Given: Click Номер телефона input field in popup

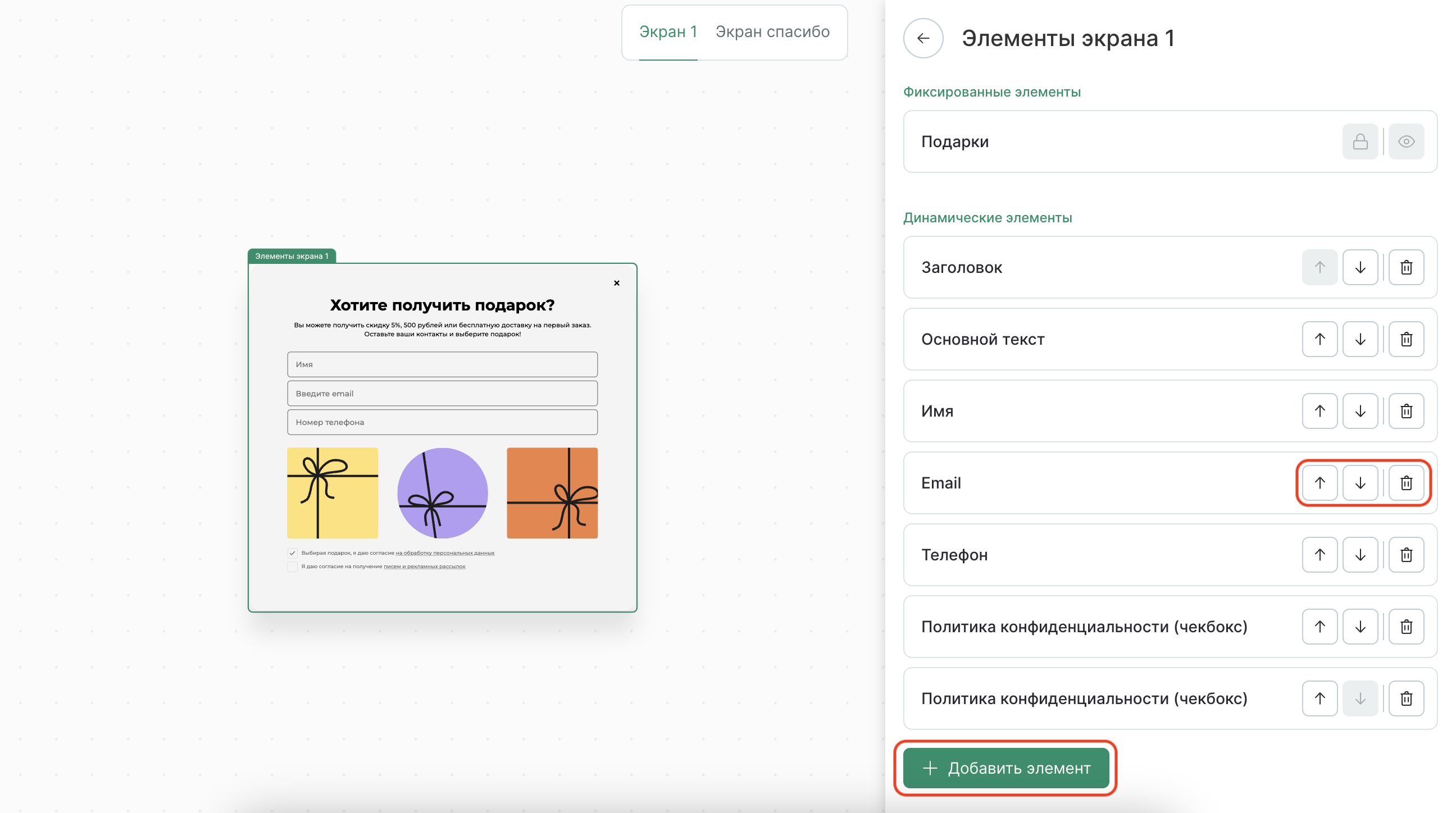Looking at the screenshot, I should tap(441, 421).
